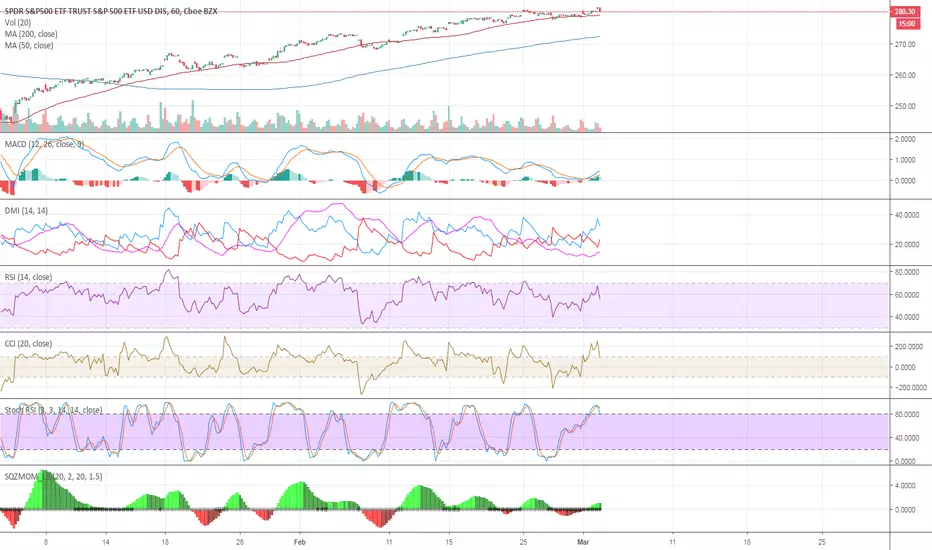
Task: Click 200.0000 on the CCI scale
Action: coord(908,347)
